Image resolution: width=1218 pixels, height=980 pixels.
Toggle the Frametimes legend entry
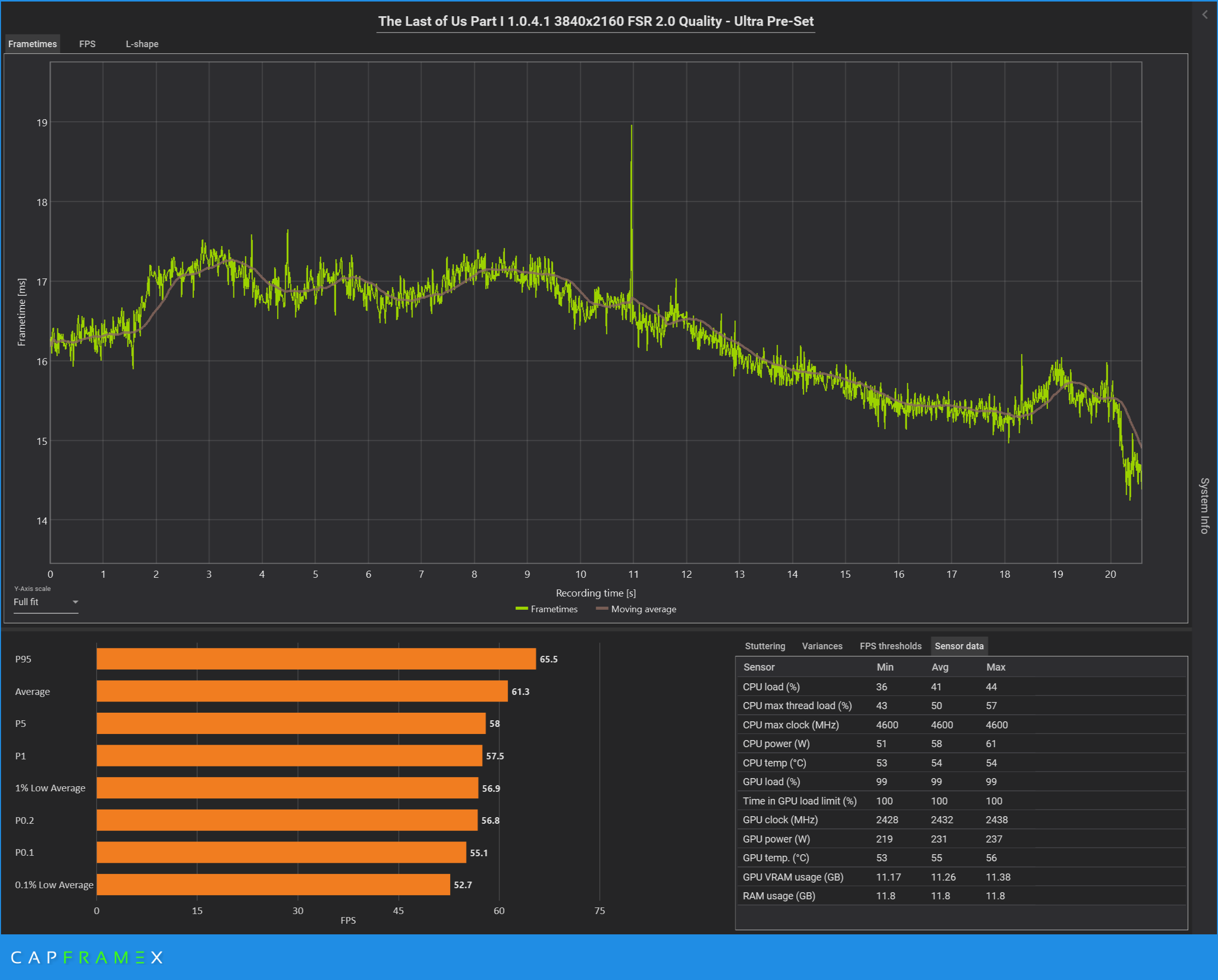[x=547, y=609]
